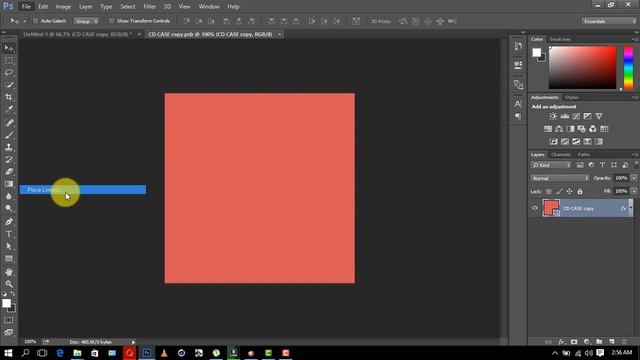Switch to the Untitled-1 document tab
This screenshot has width=640, height=360.
click(78, 34)
